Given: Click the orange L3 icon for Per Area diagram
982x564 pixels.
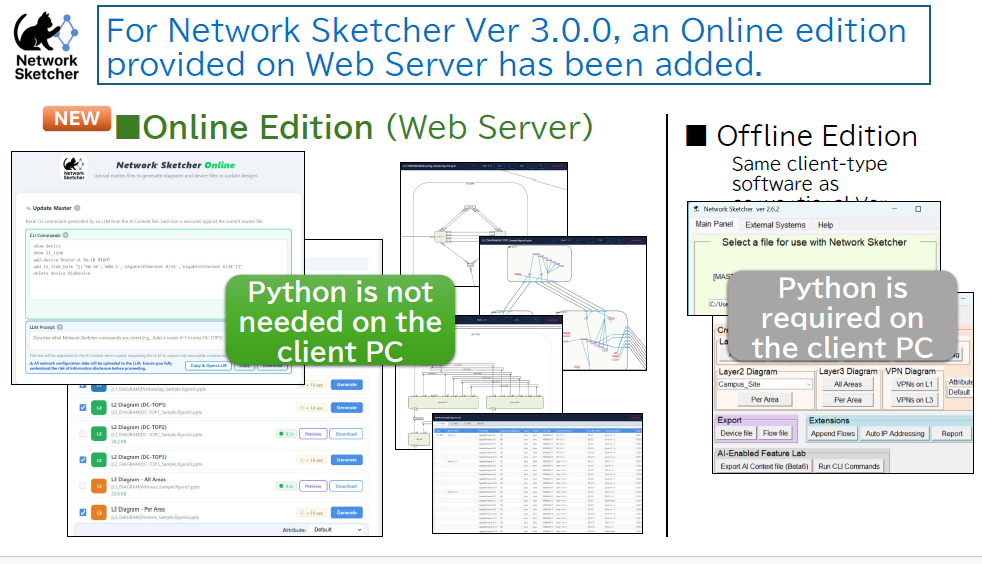Looking at the screenshot, I should (x=99, y=513).
